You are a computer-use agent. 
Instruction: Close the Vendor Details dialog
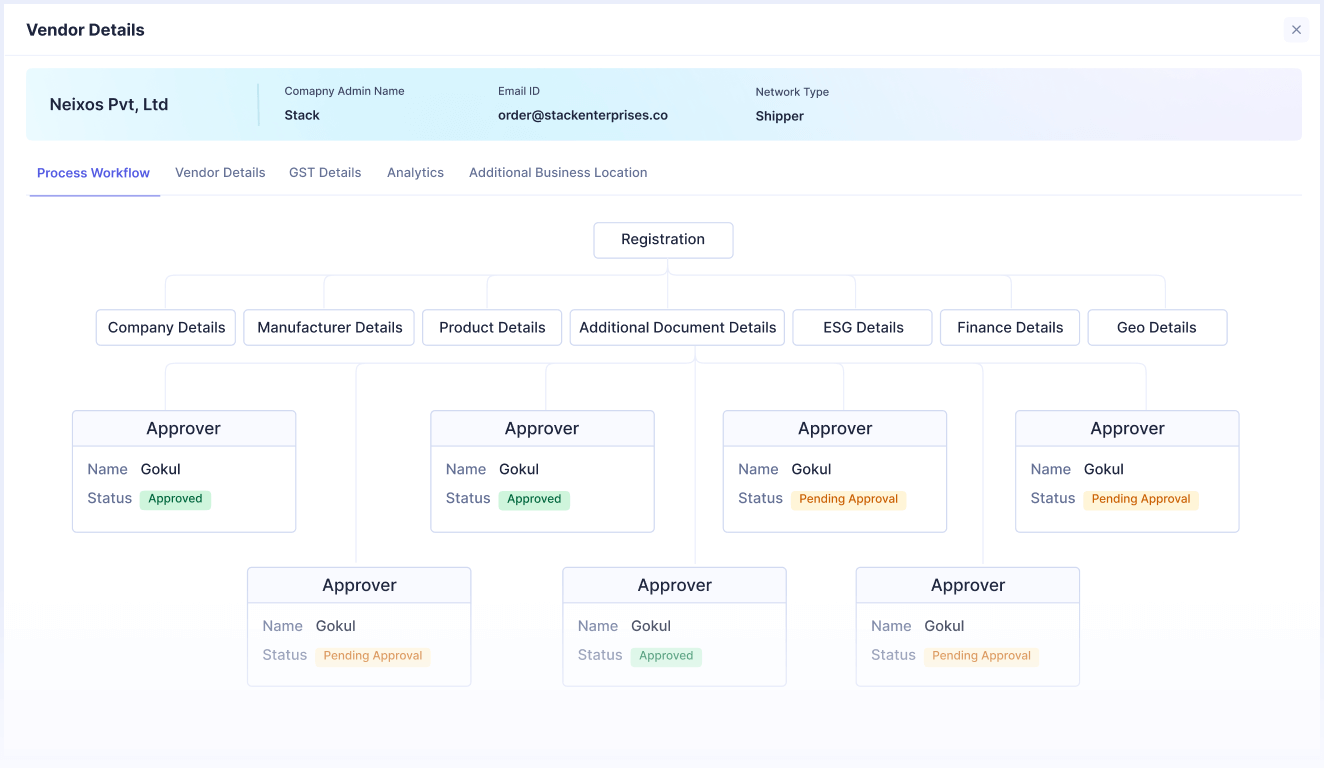click(x=1296, y=29)
